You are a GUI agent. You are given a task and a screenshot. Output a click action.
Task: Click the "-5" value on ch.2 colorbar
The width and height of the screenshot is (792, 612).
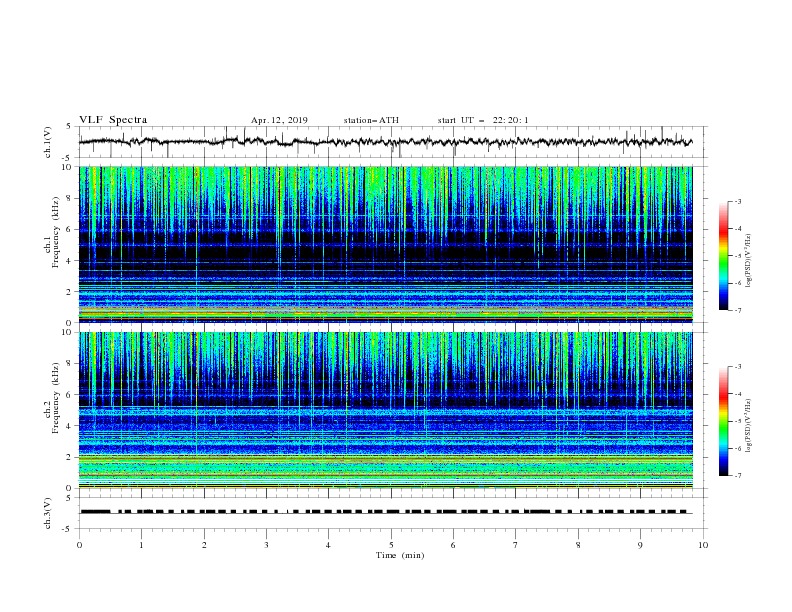pos(738,421)
